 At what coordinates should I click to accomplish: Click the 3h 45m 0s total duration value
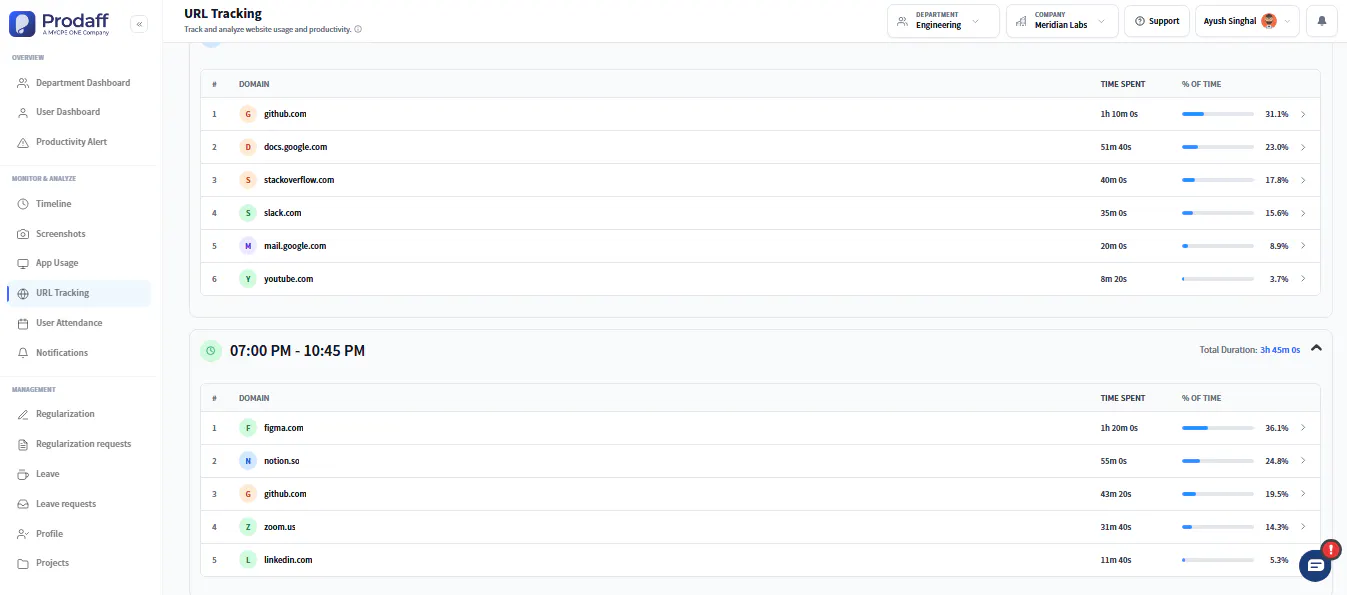click(1280, 350)
